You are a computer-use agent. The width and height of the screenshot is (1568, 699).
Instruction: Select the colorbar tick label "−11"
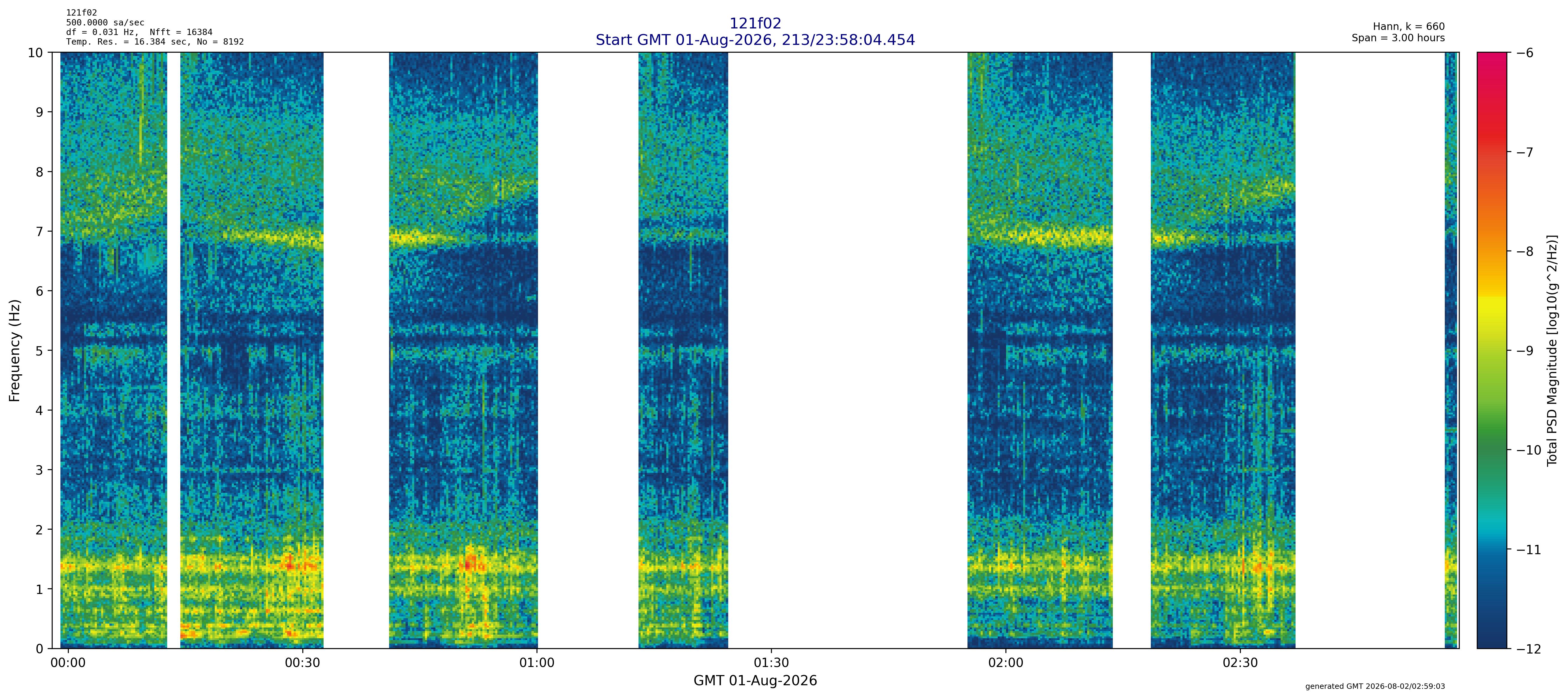(x=1528, y=550)
